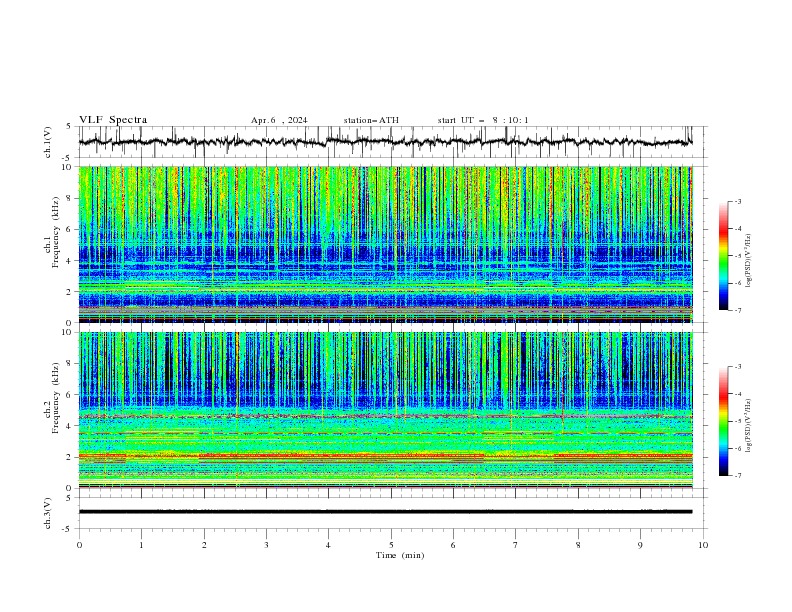This screenshot has width=792, height=612.
Task: Click the "station=ATH" header label
Action: point(371,120)
